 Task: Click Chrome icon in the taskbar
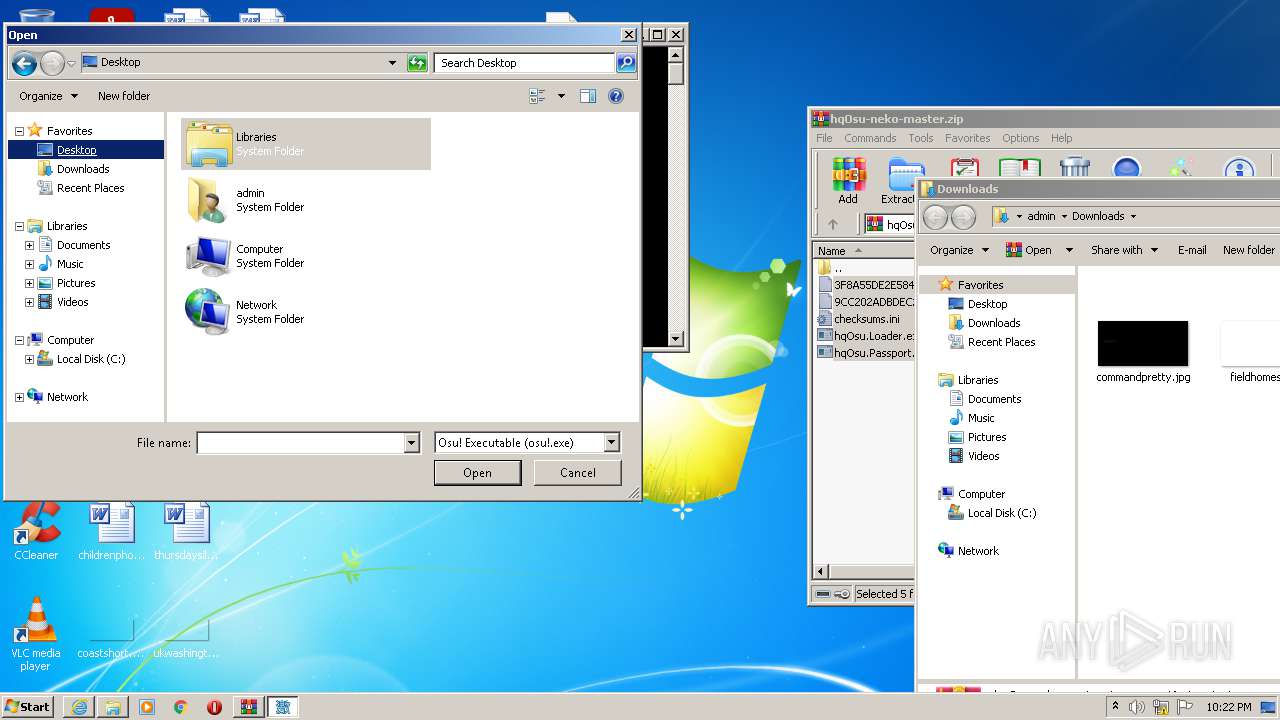pos(181,706)
